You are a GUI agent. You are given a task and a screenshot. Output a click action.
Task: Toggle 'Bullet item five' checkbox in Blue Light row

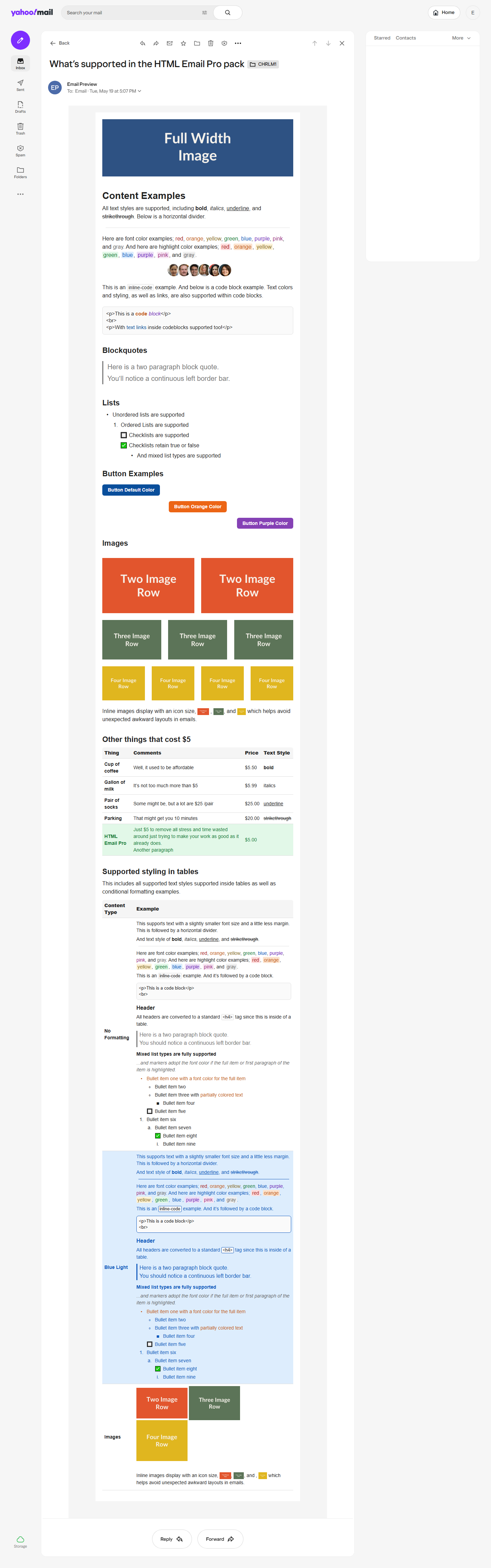[150, 1344]
